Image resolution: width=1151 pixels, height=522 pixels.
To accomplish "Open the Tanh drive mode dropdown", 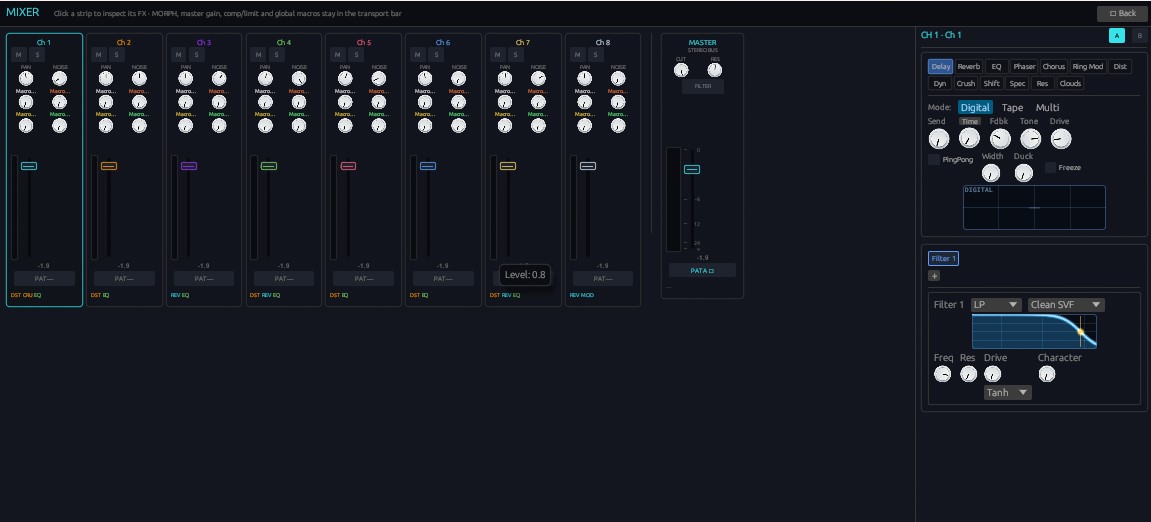I will coord(1007,393).
